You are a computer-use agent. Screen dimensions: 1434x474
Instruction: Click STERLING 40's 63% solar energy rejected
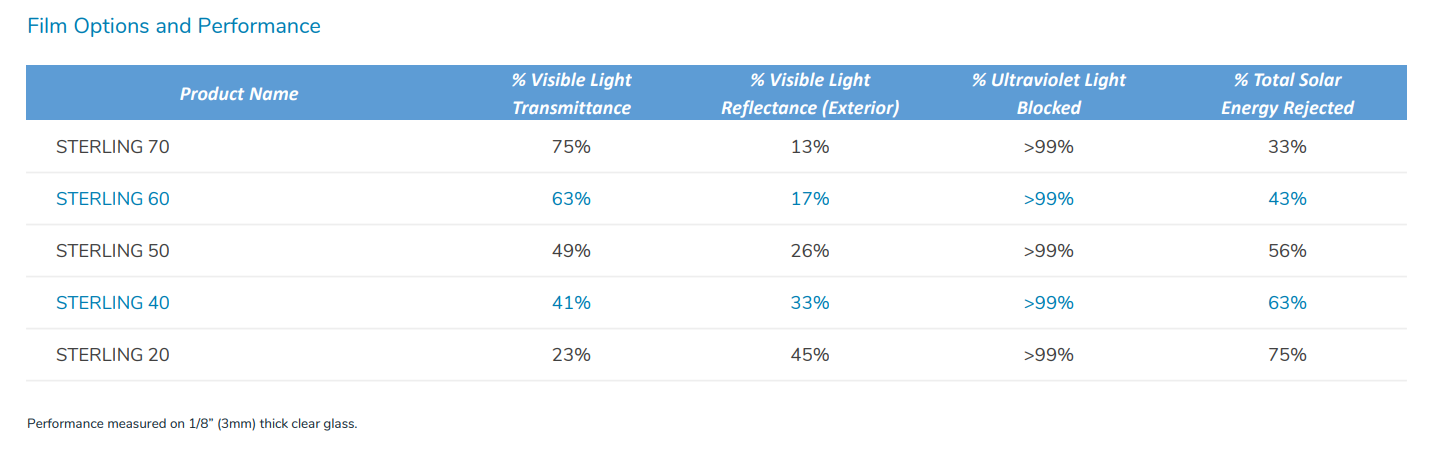coord(1287,303)
